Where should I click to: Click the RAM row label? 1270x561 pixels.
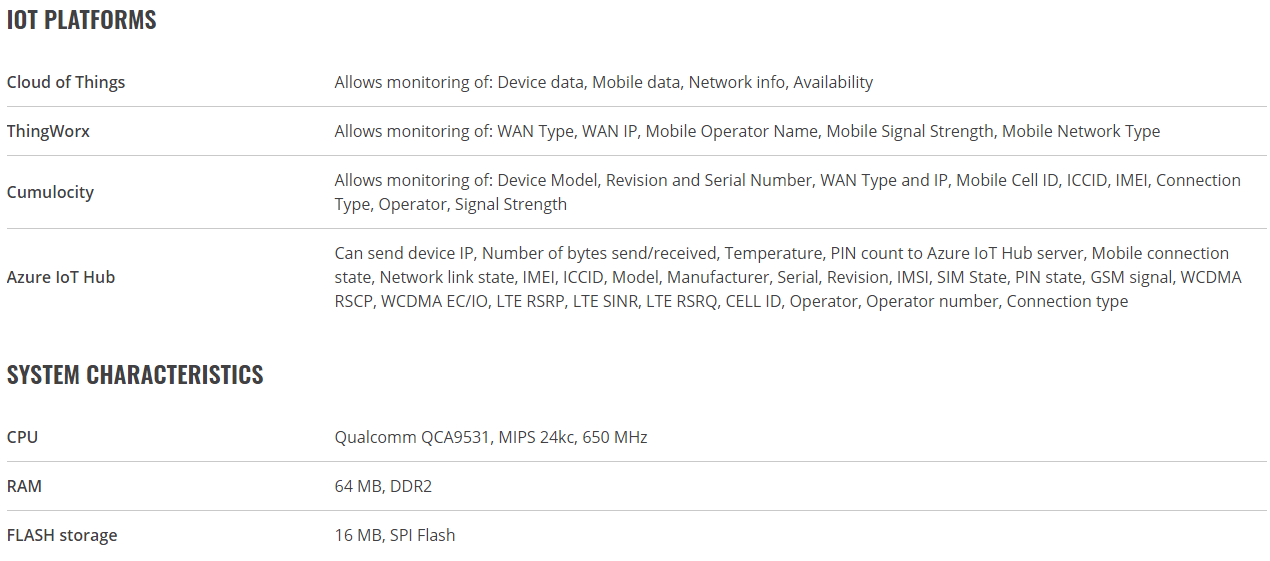click(x=24, y=486)
